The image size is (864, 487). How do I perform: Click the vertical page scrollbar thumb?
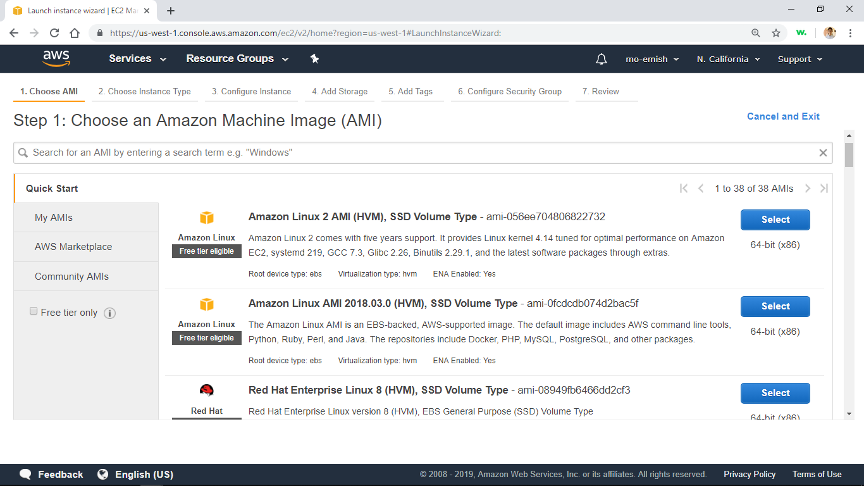click(x=849, y=154)
